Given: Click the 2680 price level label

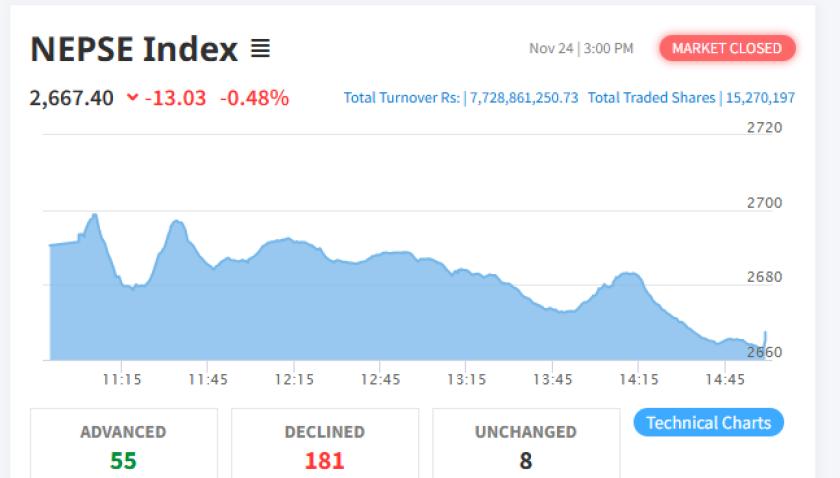Looking at the screenshot, I should pyautogui.click(x=764, y=277).
